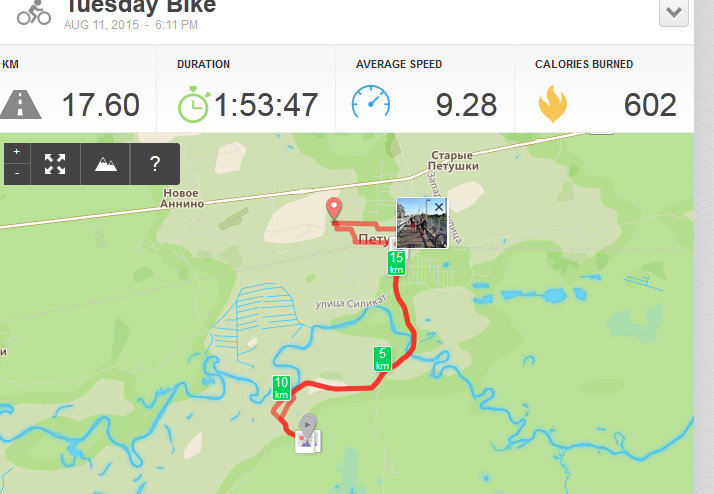714x494 pixels.
Task: Click the red finish location pin
Action: point(334,209)
